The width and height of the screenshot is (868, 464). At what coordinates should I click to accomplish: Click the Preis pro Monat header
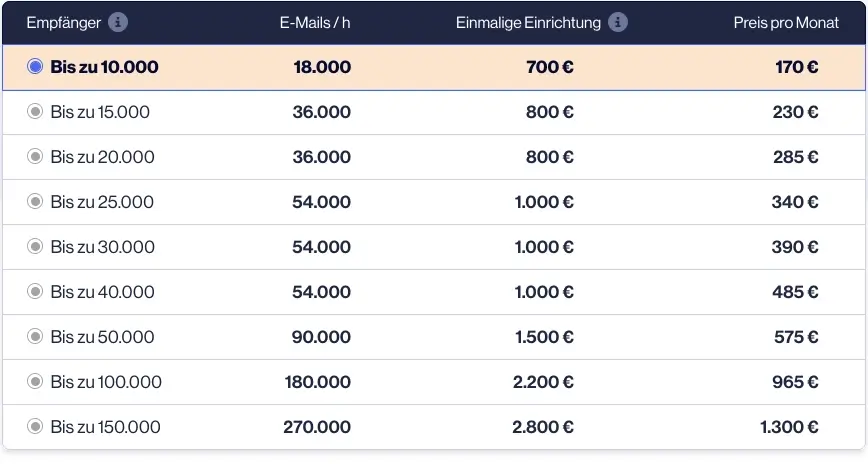[786, 23]
